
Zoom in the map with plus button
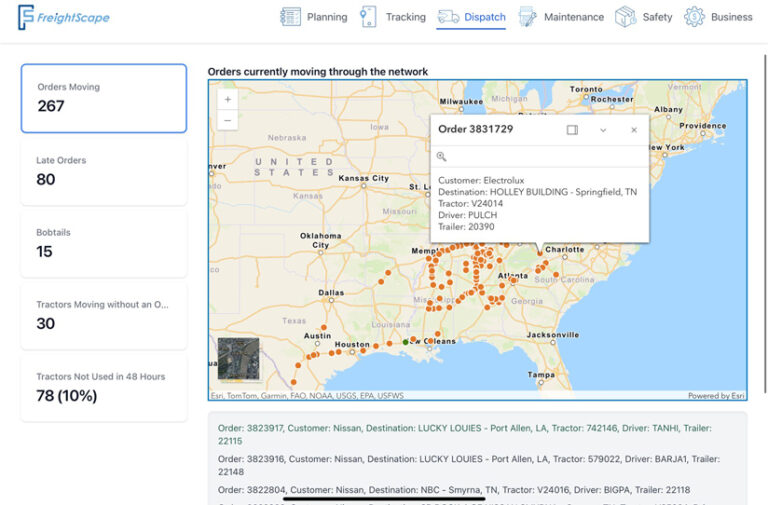coord(228,99)
